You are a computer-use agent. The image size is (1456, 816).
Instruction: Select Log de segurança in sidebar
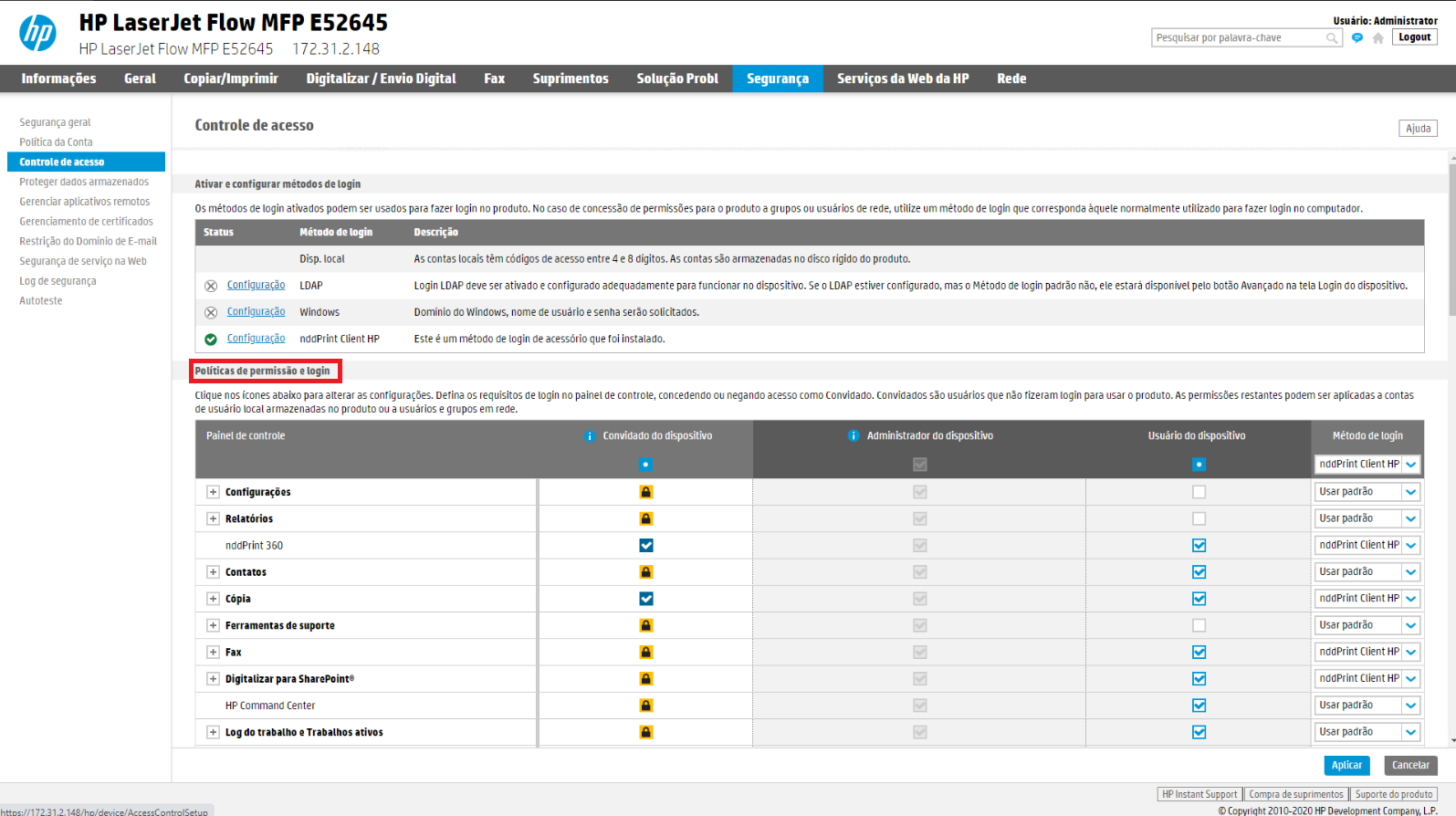pyautogui.click(x=58, y=281)
